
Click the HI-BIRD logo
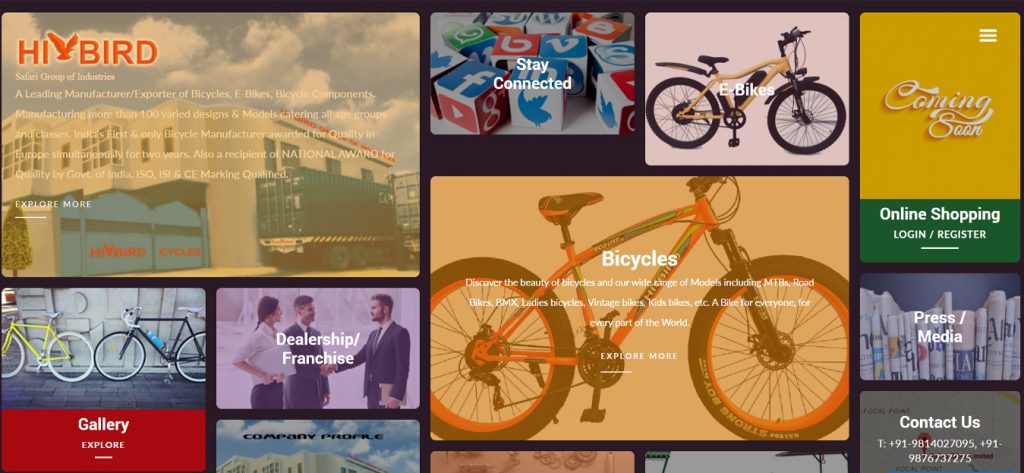[x=88, y=50]
